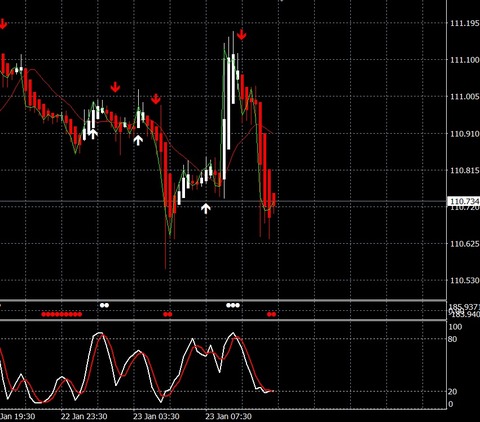Select the three white dots in the indicator strip
480x422 pixels.
coord(233,305)
